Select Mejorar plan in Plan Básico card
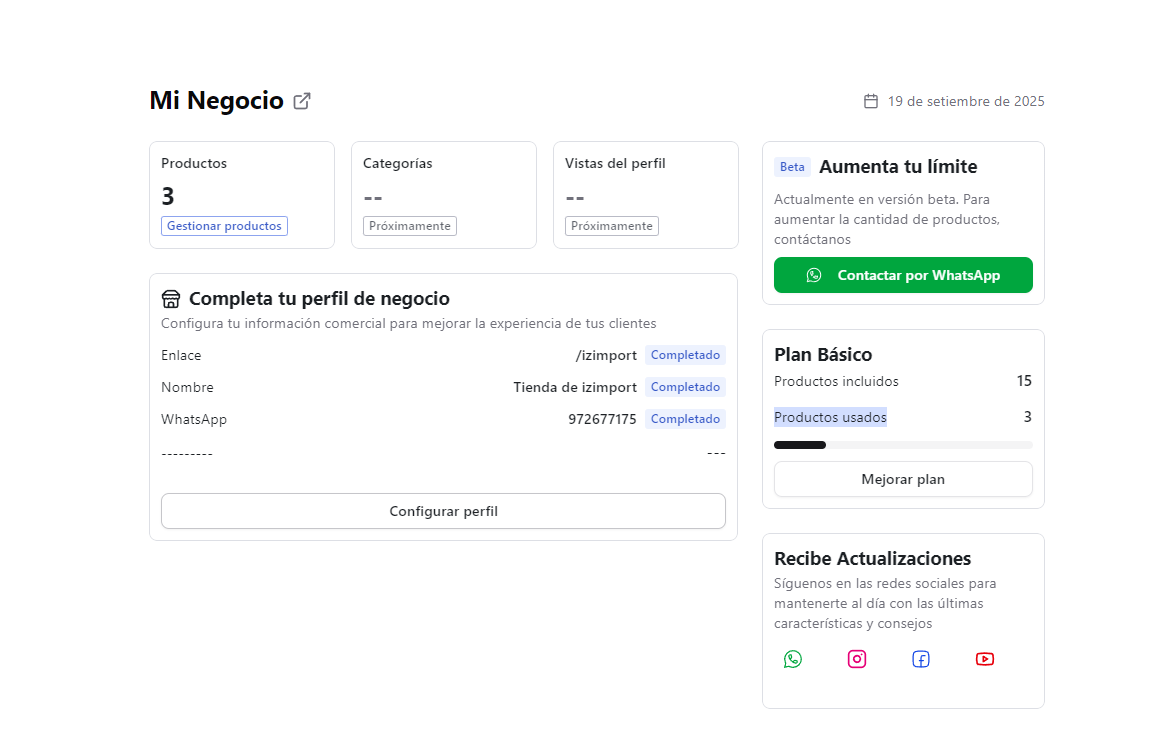 [x=903, y=479]
